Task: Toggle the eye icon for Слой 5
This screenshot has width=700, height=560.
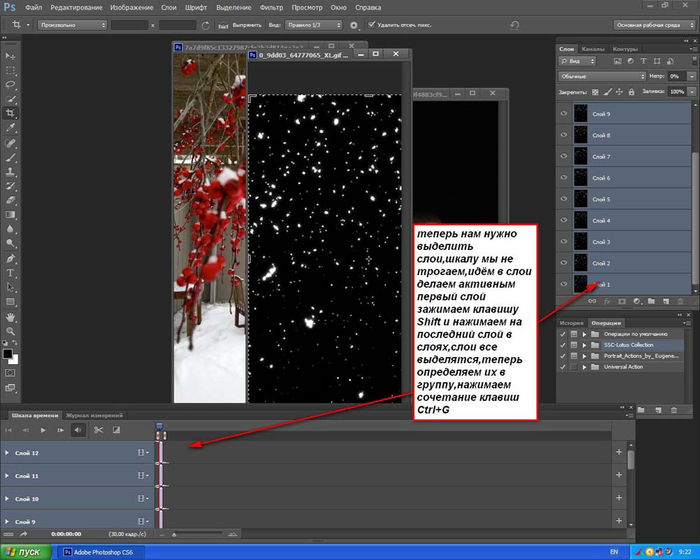Action: coord(563,199)
